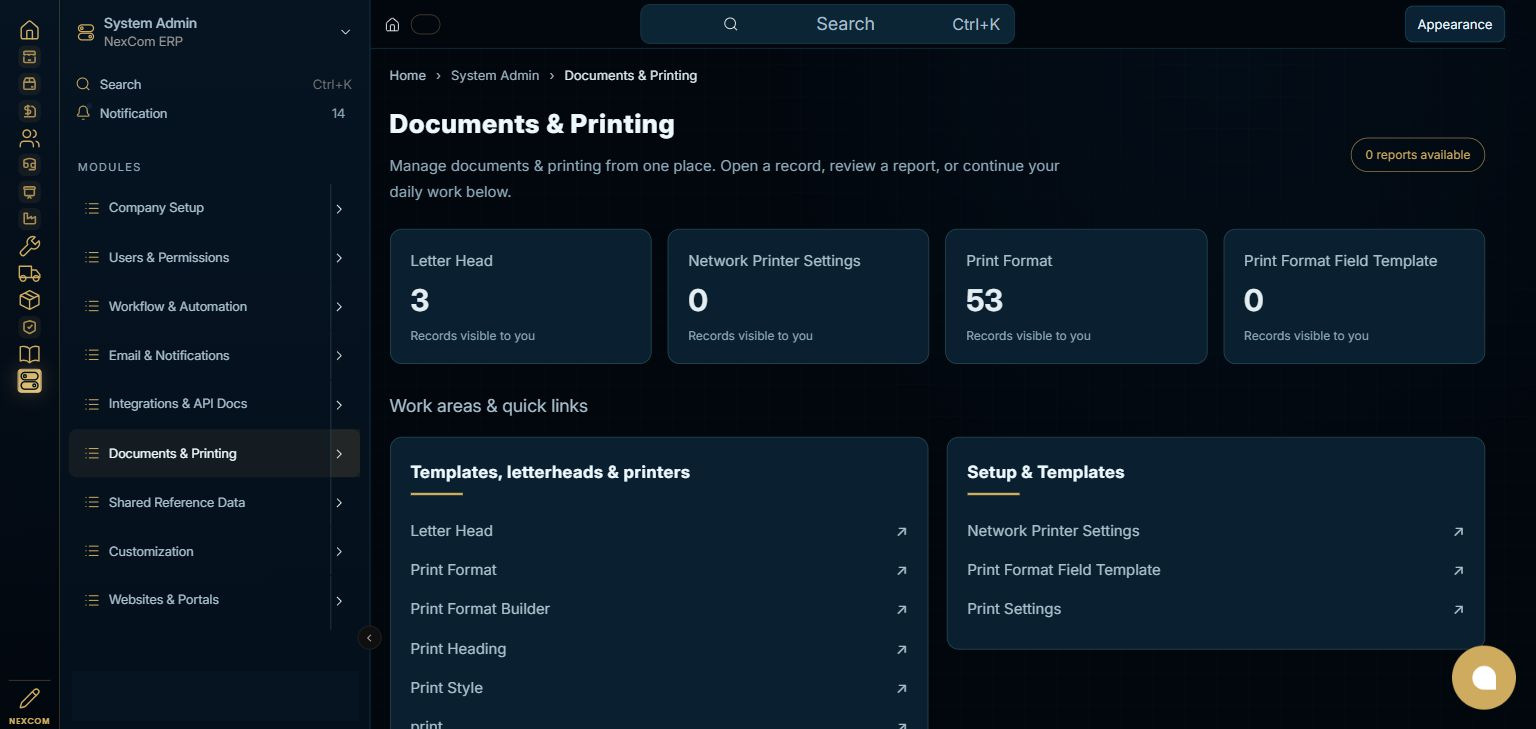Open the factory manufacturing icon
This screenshot has height=729, width=1536.
29,219
